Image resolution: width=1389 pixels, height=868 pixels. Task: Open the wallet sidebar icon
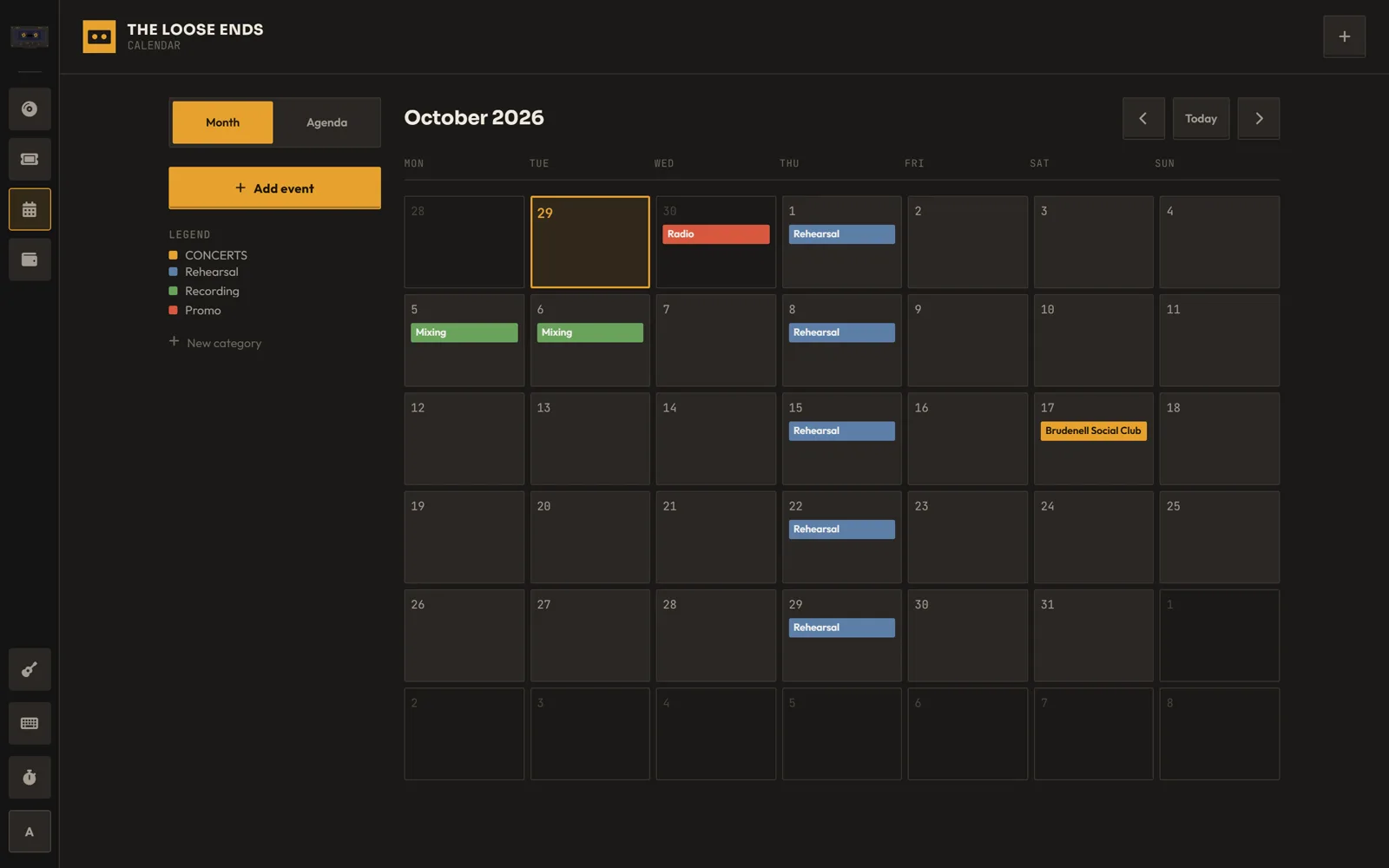(x=30, y=260)
